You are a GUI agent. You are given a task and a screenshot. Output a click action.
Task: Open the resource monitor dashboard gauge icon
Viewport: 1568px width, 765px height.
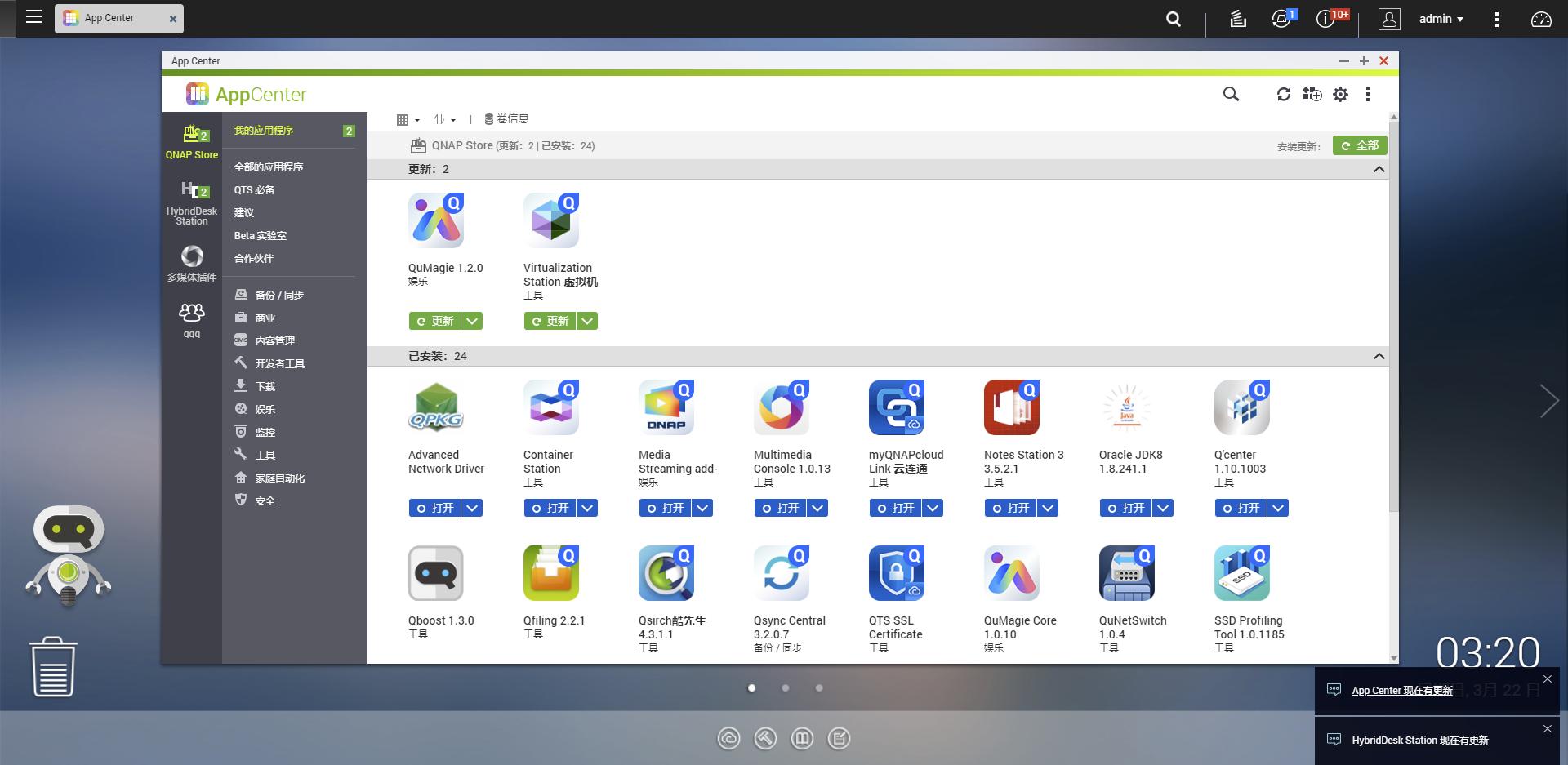click(1541, 19)
